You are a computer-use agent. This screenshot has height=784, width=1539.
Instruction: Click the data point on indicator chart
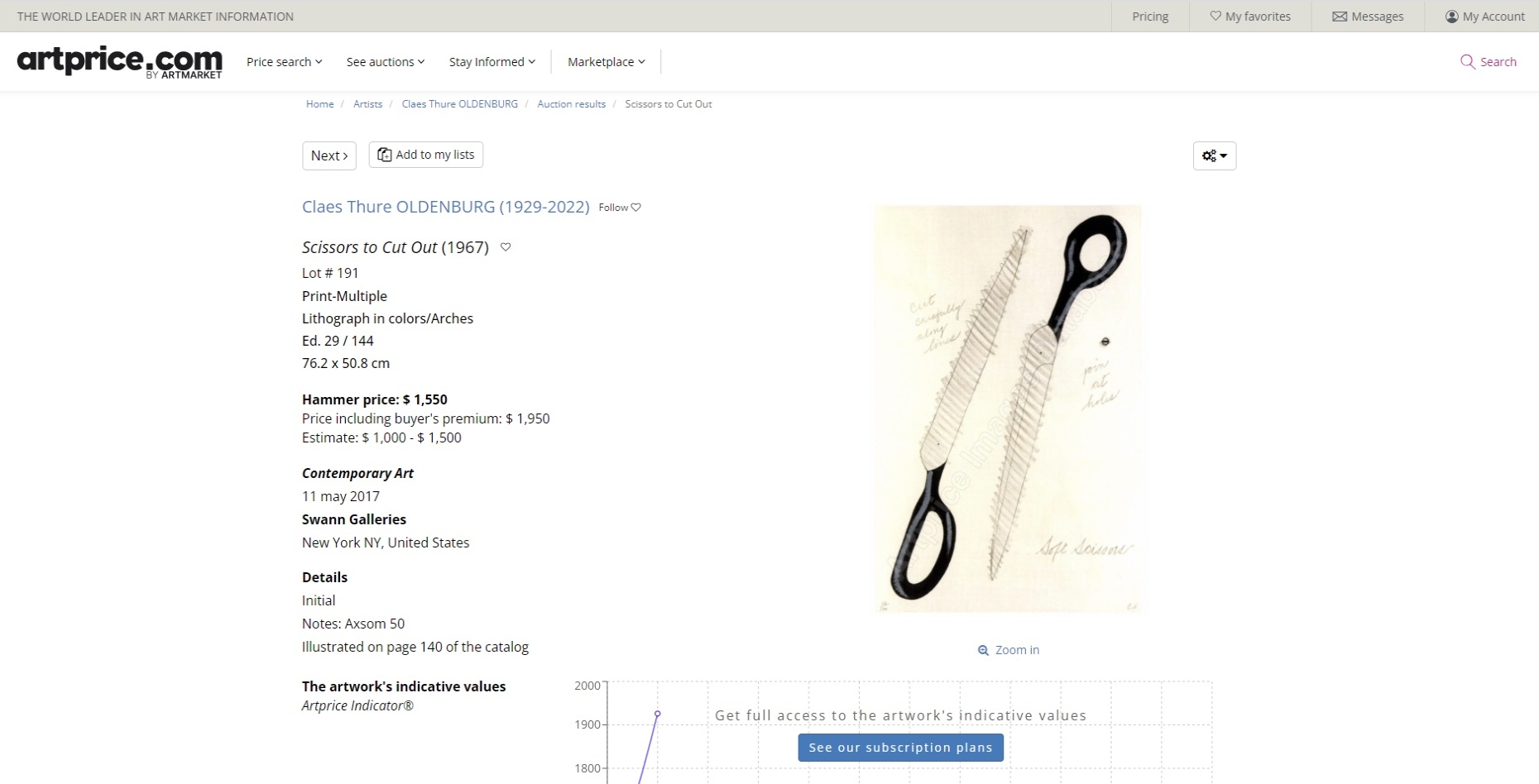658,714
